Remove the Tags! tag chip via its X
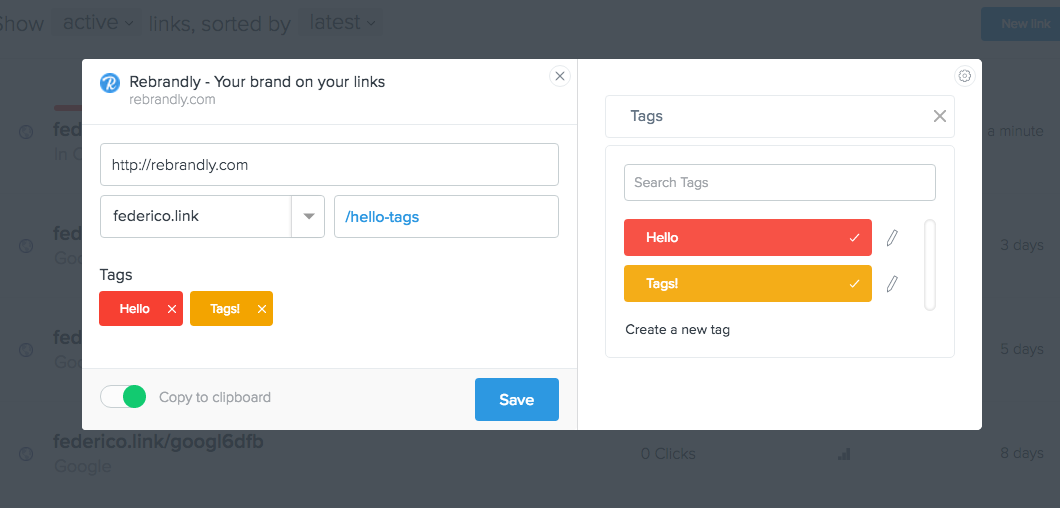This screenshot has height=508, width=1060. 262,309
